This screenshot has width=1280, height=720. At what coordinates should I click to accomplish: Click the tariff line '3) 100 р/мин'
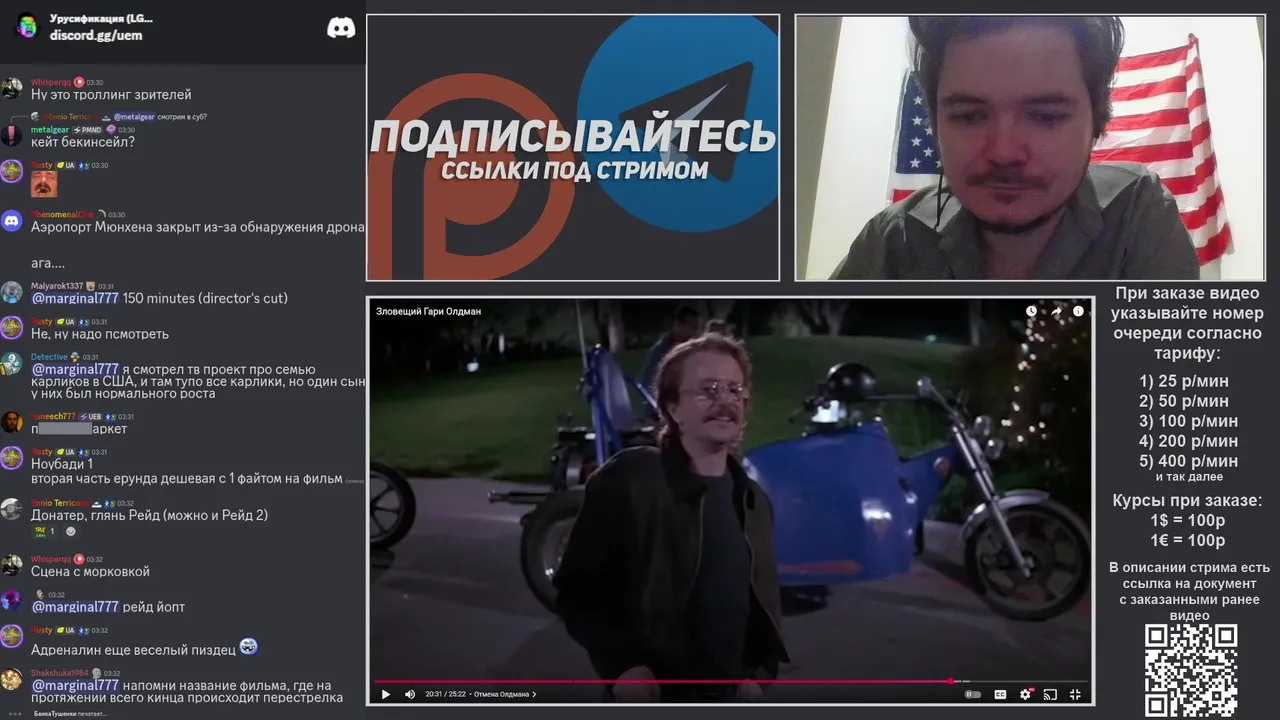tap(1189, 421)
